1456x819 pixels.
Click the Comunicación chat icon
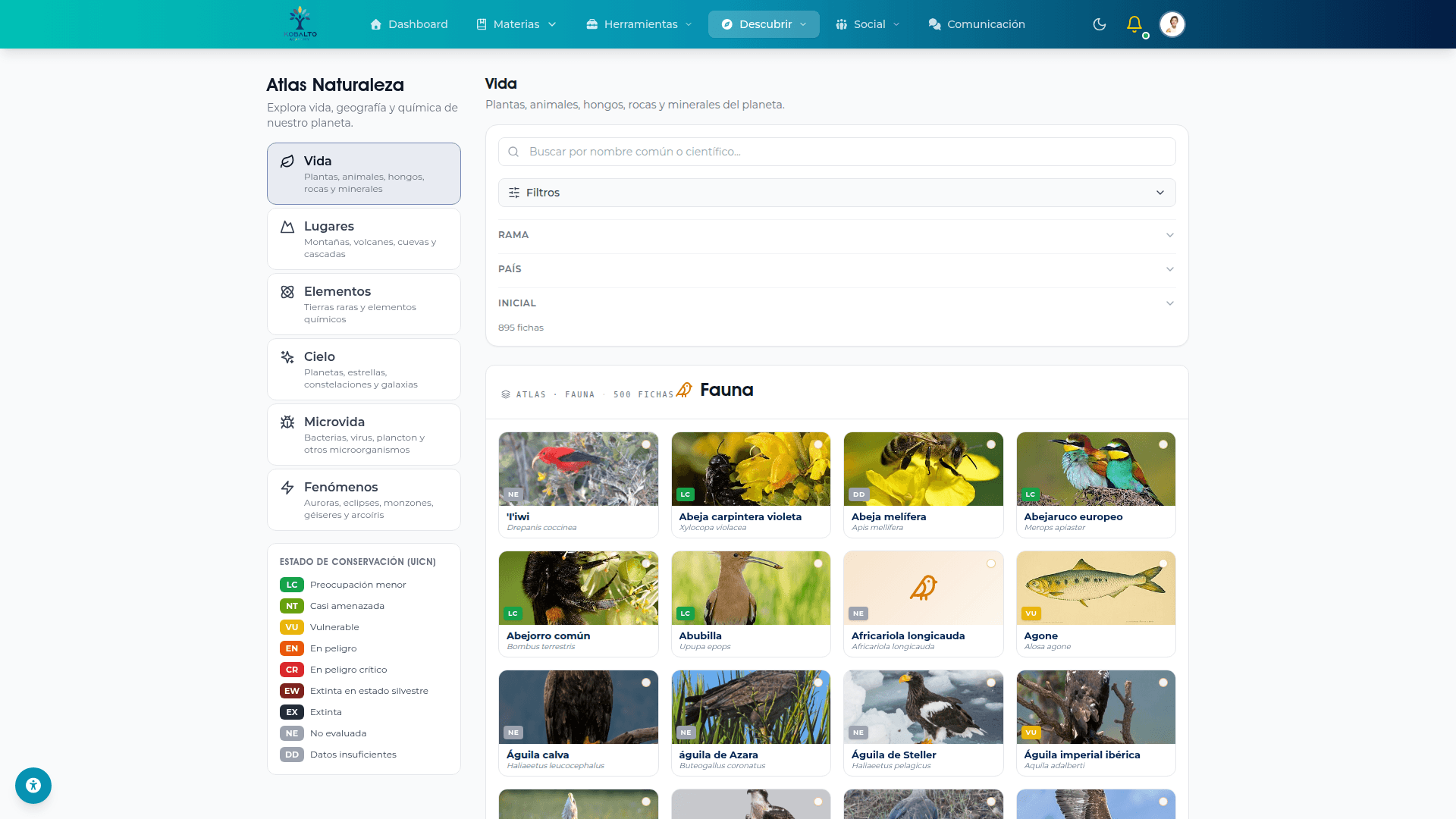[x=934, y=24]
